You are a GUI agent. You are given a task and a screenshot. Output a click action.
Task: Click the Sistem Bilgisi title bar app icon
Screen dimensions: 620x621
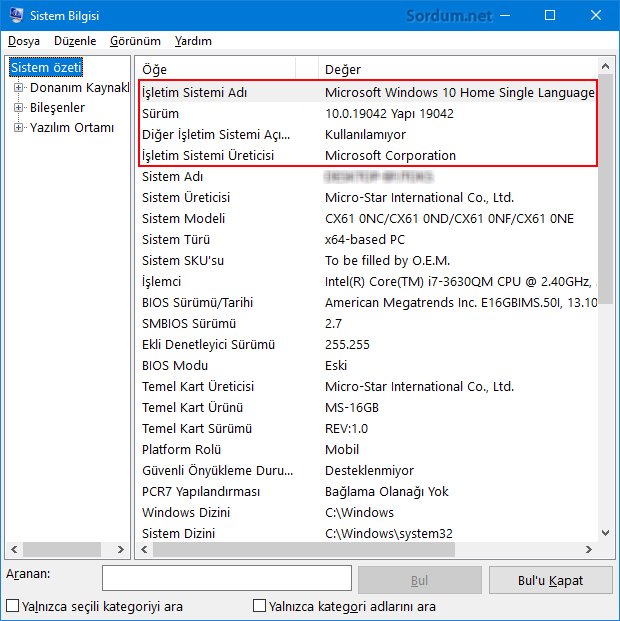16,15
